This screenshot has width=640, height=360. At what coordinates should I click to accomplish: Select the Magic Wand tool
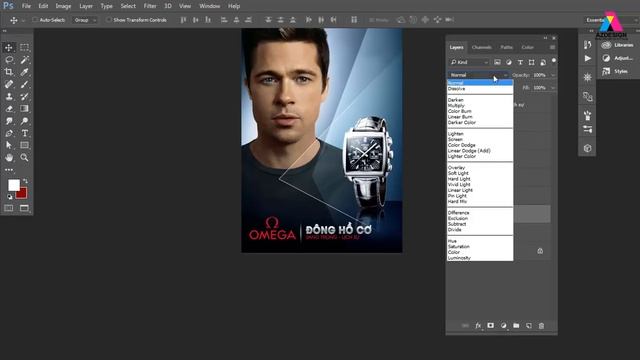tap(24, 60)
